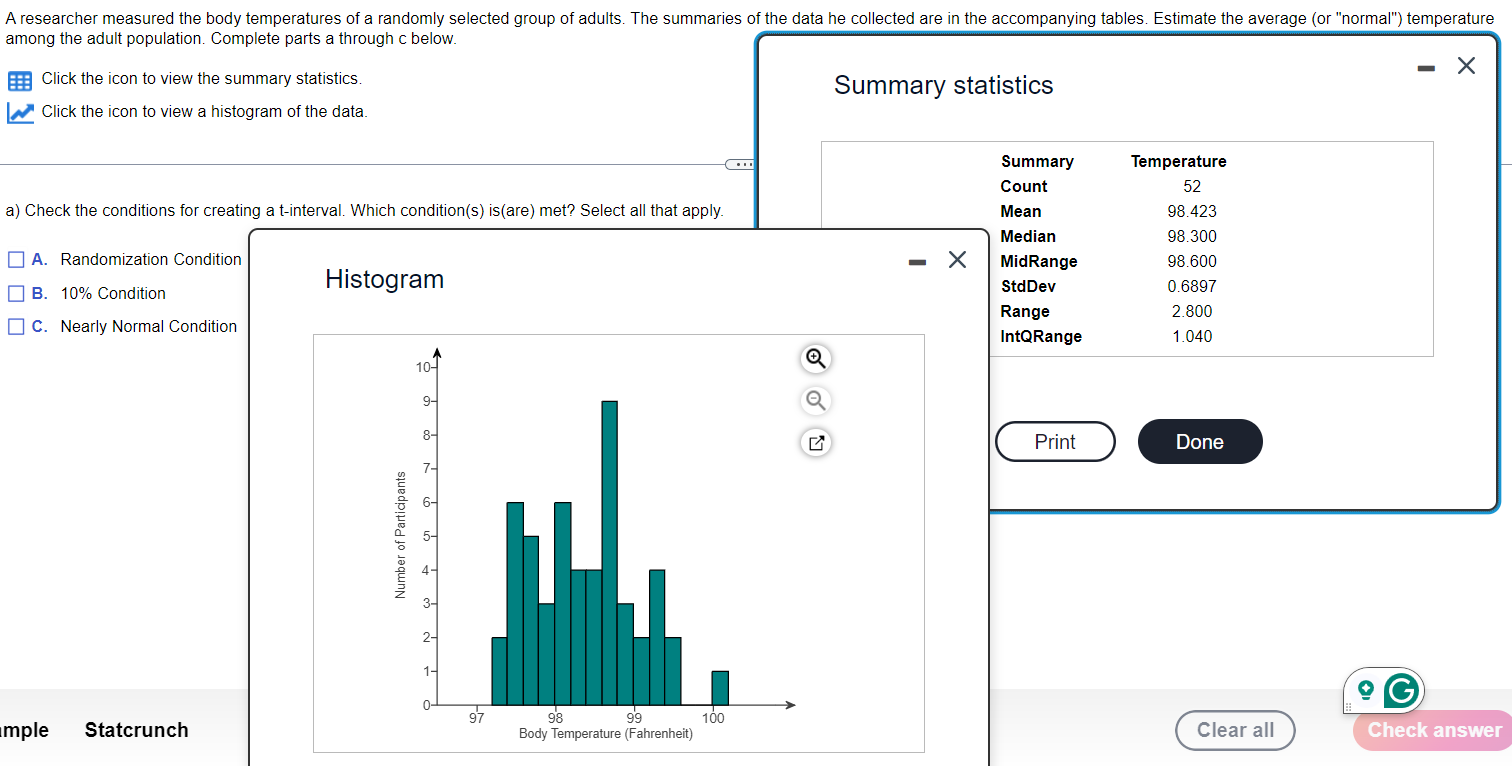This screenshot has width=1512, height=766.
Task: Open the histogram chart icon
Action: 20,112
